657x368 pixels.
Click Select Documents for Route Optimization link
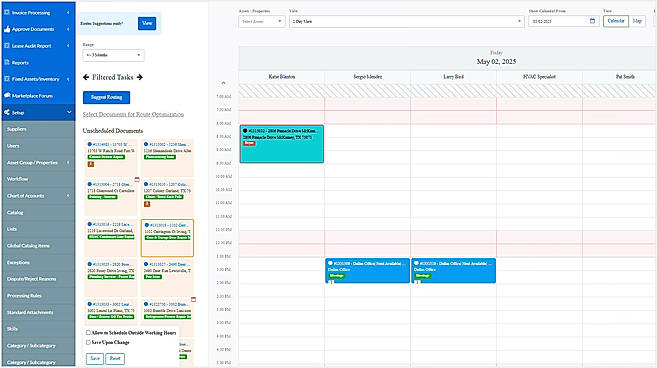coord(133,114)
